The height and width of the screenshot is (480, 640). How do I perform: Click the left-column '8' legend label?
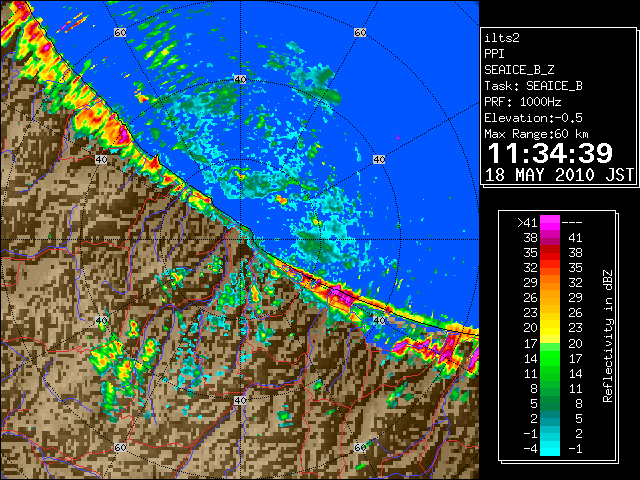[533, 389]
